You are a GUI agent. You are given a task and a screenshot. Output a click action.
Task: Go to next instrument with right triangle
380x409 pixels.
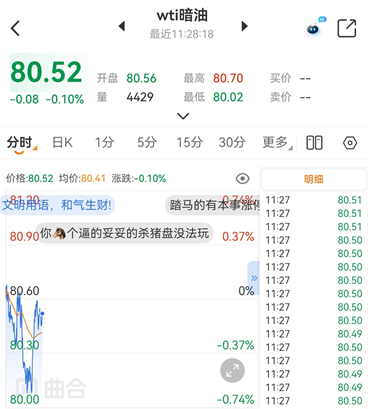click(x=244, y=26)
